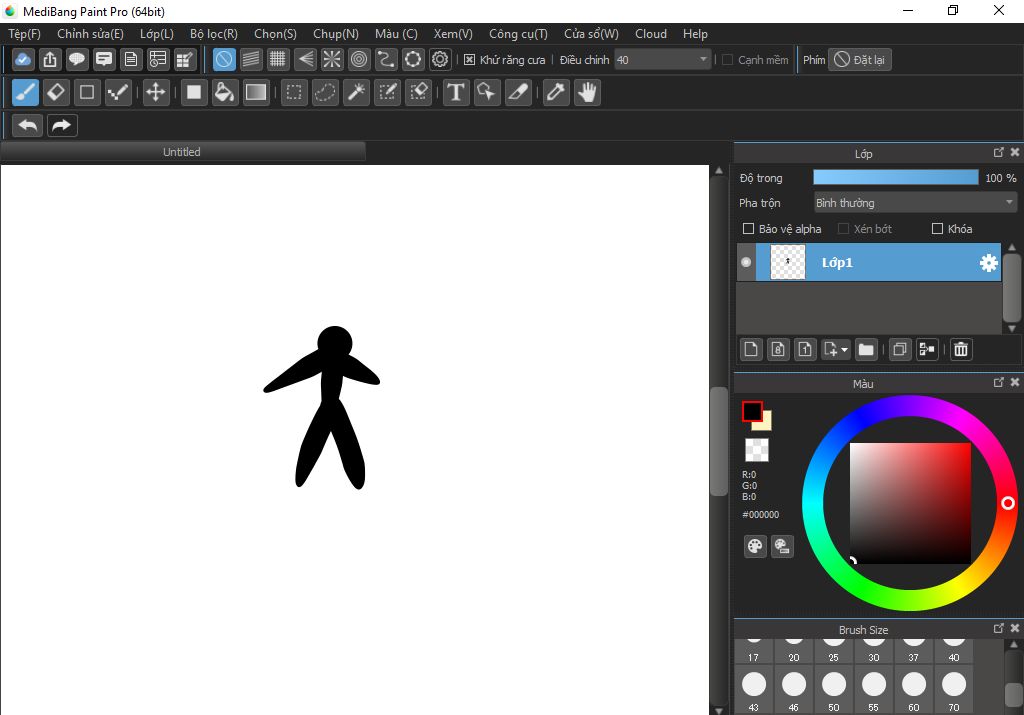Image resolution: width=1024 pixels, height=715 pixels.
Task: Open the Công cụ(T) menu
Action: click(517, 34)
